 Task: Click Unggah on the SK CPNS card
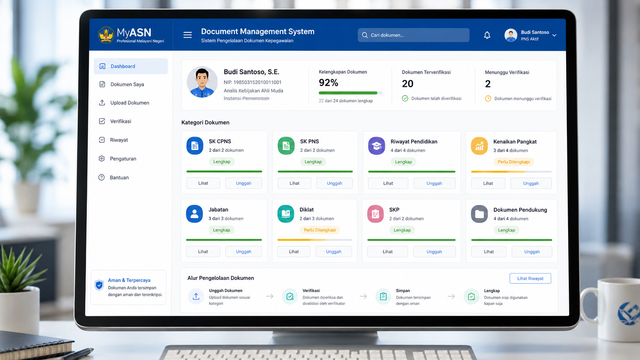click(244, 183)
